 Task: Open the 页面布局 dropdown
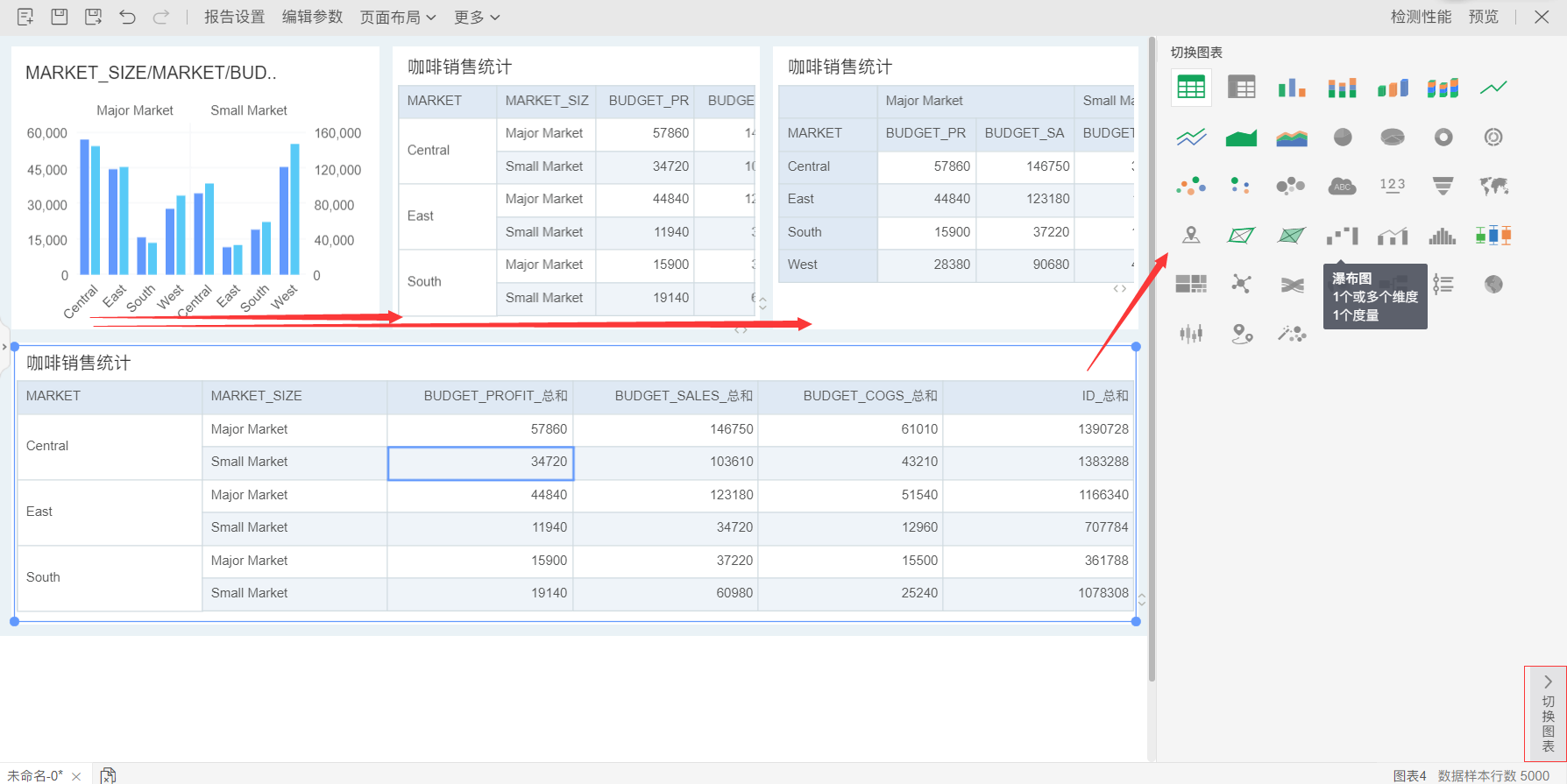tap(398, 18)
